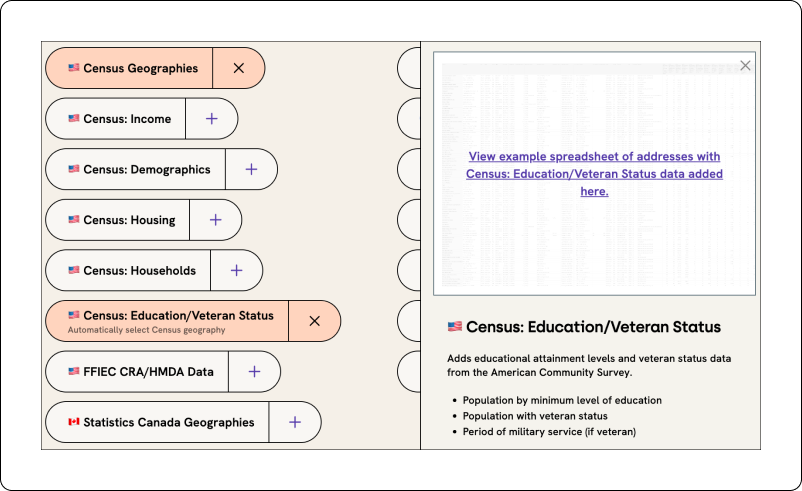
Task: Click 'Automatically select Census geography' subtext
Action: coord(146,330)
